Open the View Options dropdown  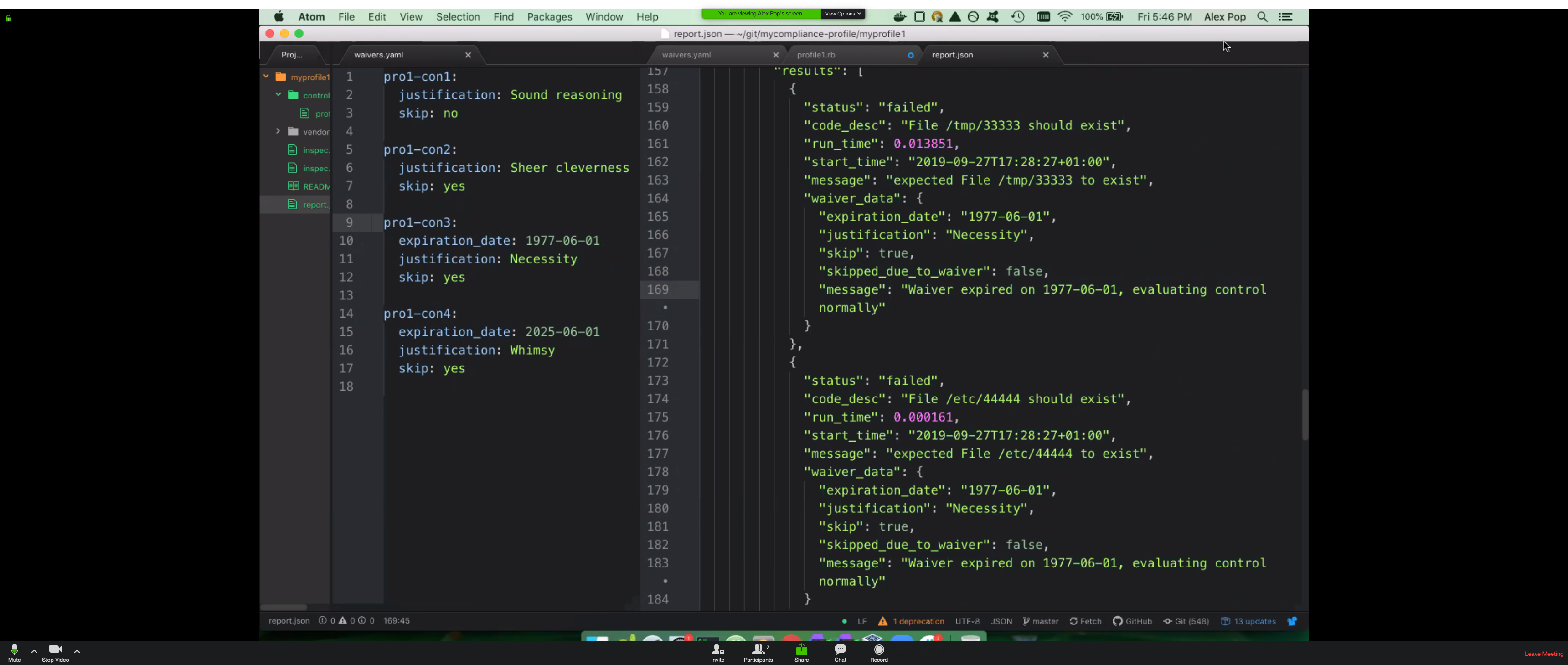pyautogui.click(x=842, y=13)
